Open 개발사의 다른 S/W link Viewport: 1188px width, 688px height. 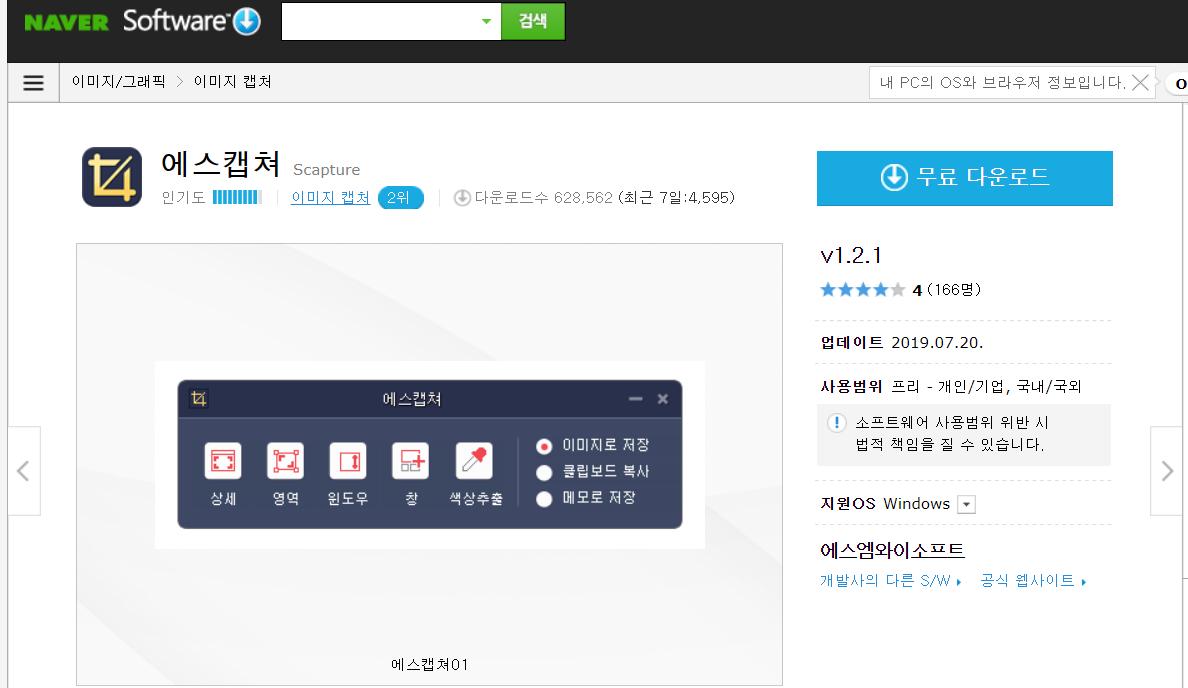click(x=891, y=581)
